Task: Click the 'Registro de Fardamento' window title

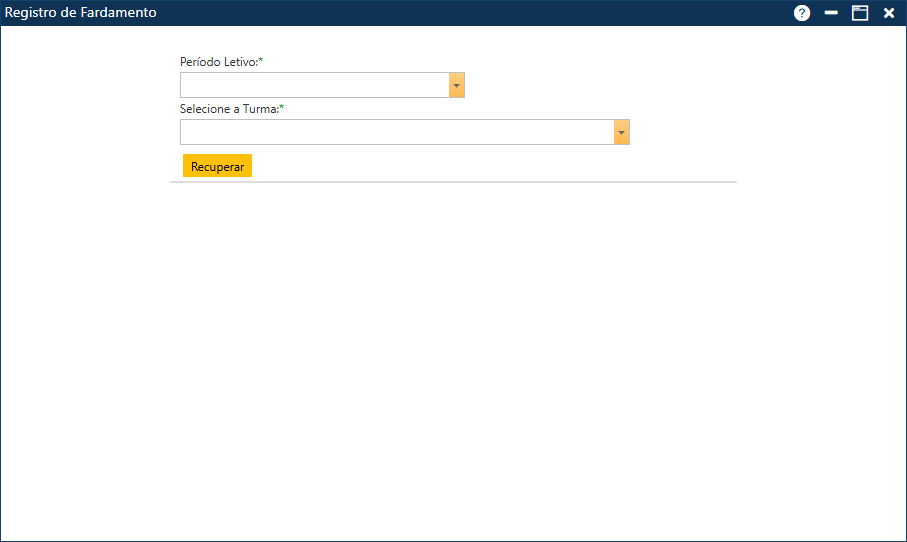Action: (81, 13)
